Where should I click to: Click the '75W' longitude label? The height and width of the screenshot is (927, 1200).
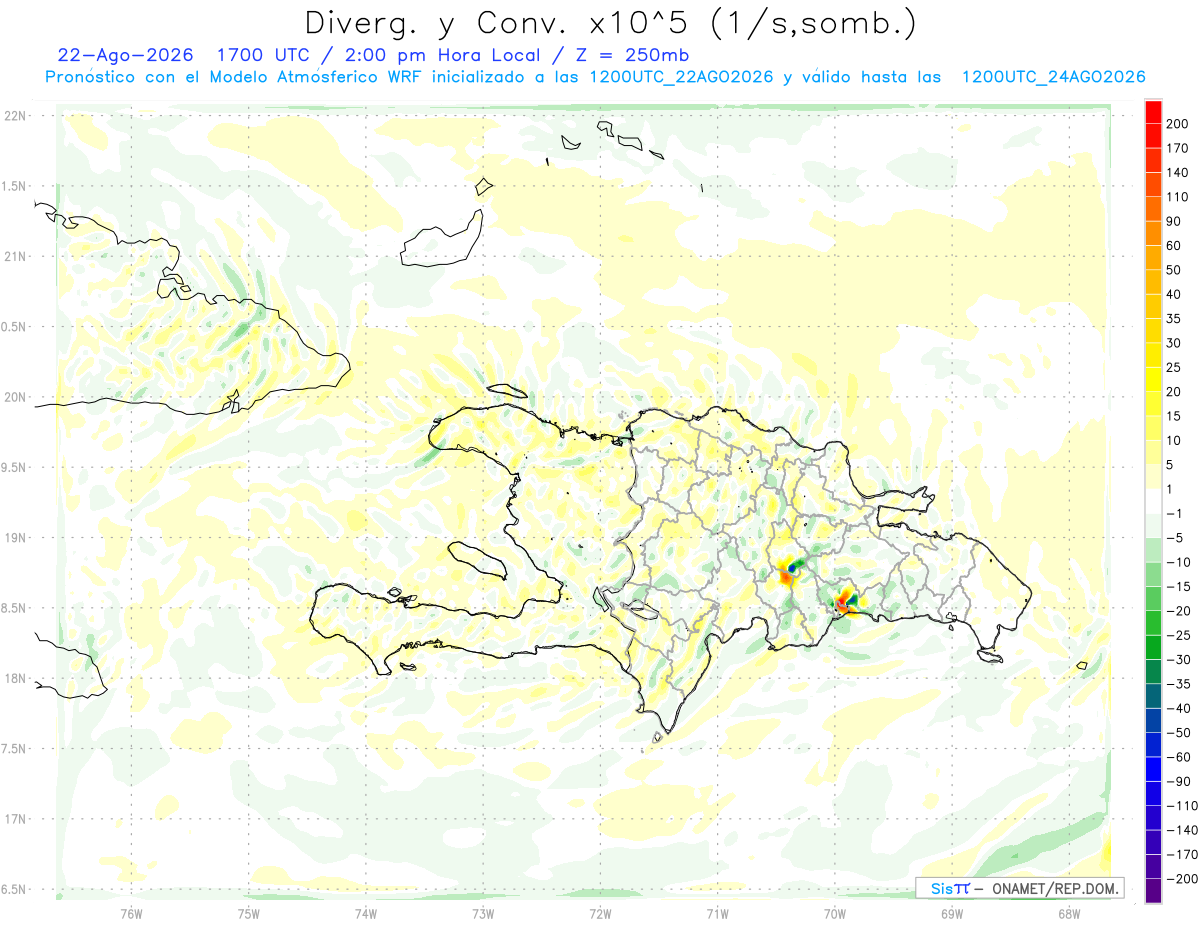[248, 913]
